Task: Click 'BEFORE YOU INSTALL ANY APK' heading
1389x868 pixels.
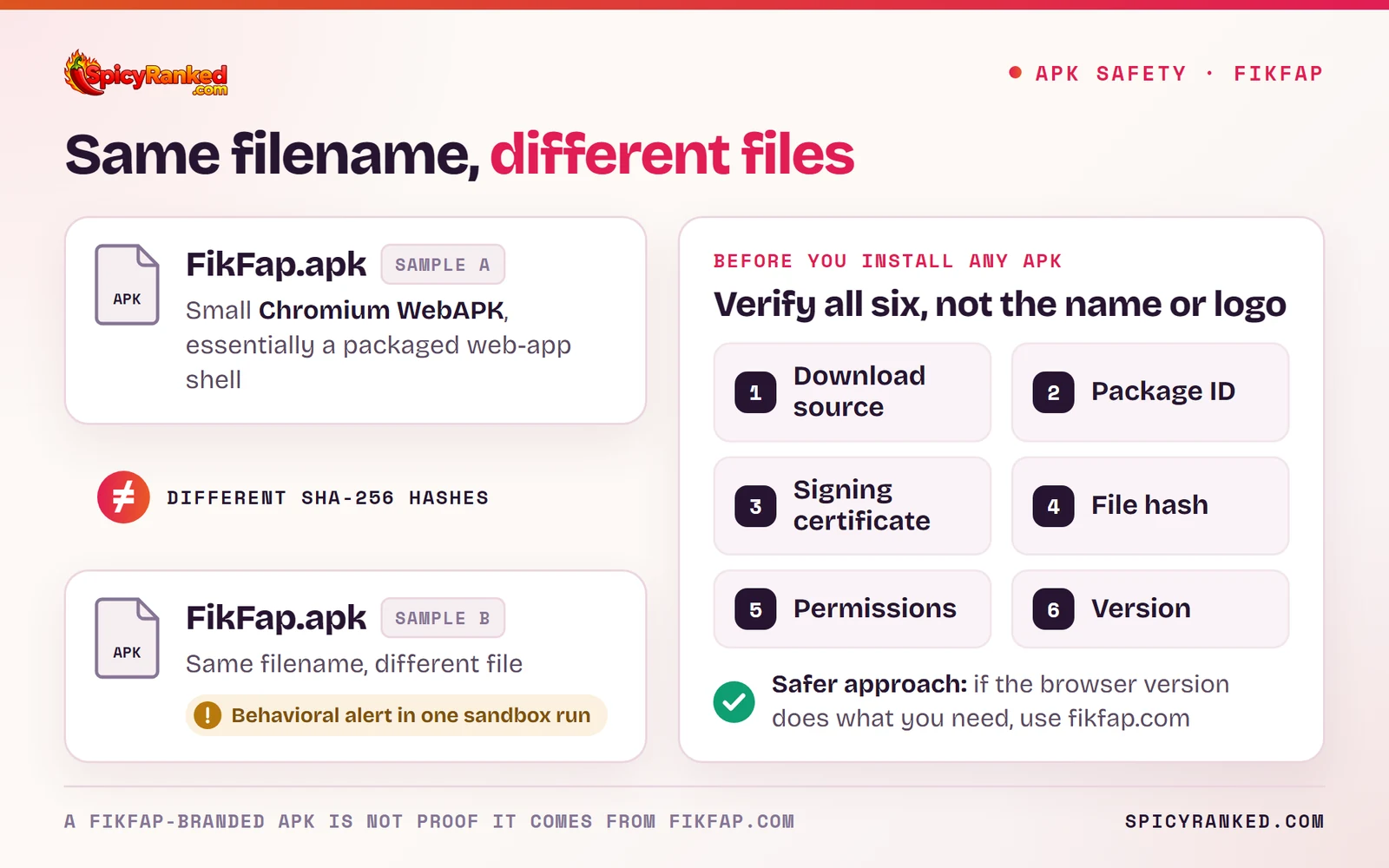Action: pos(887,261)
